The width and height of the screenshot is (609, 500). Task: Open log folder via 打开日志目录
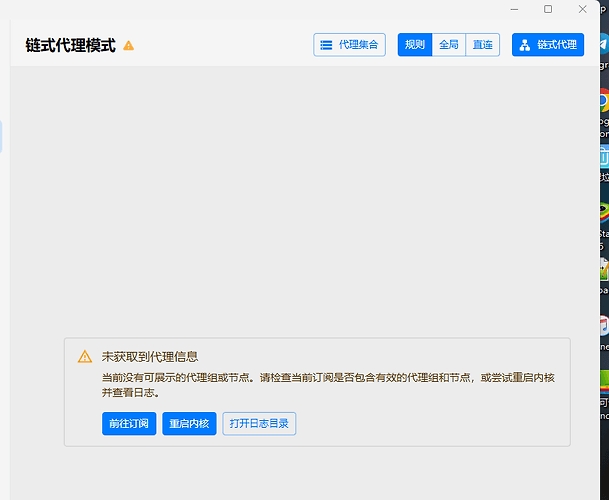click(x=259, y=423)
